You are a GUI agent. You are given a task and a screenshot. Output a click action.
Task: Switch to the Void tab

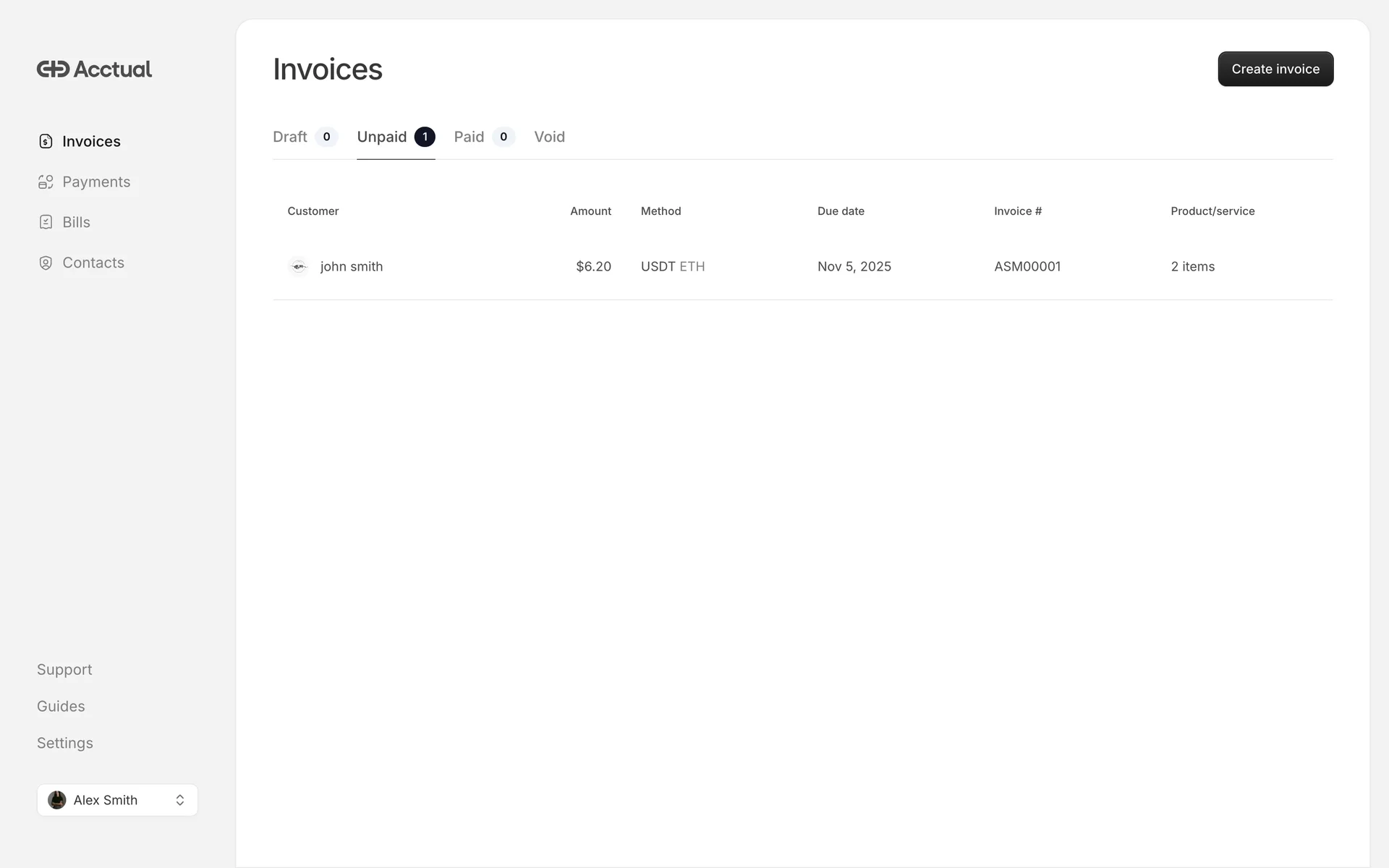[x=549, y=137]
